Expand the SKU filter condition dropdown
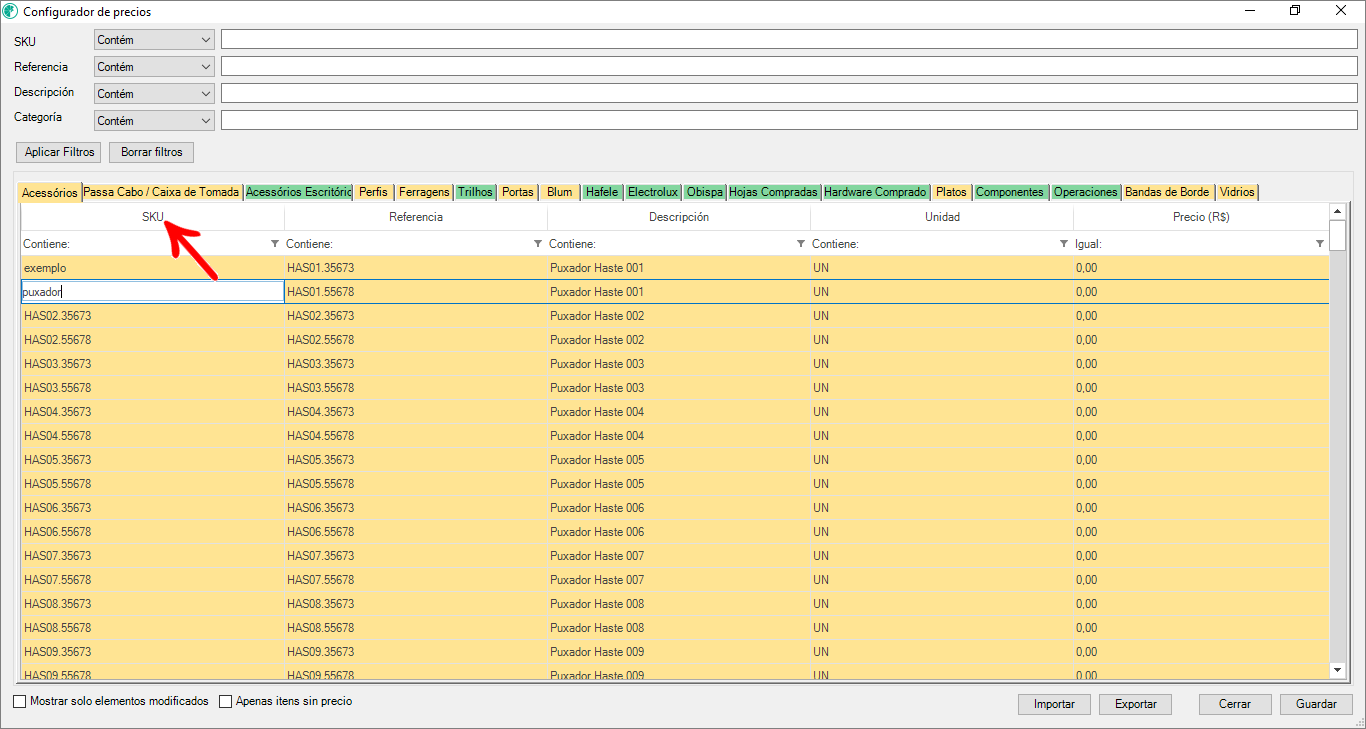The image size is (1366, 729). pos(206,40)
